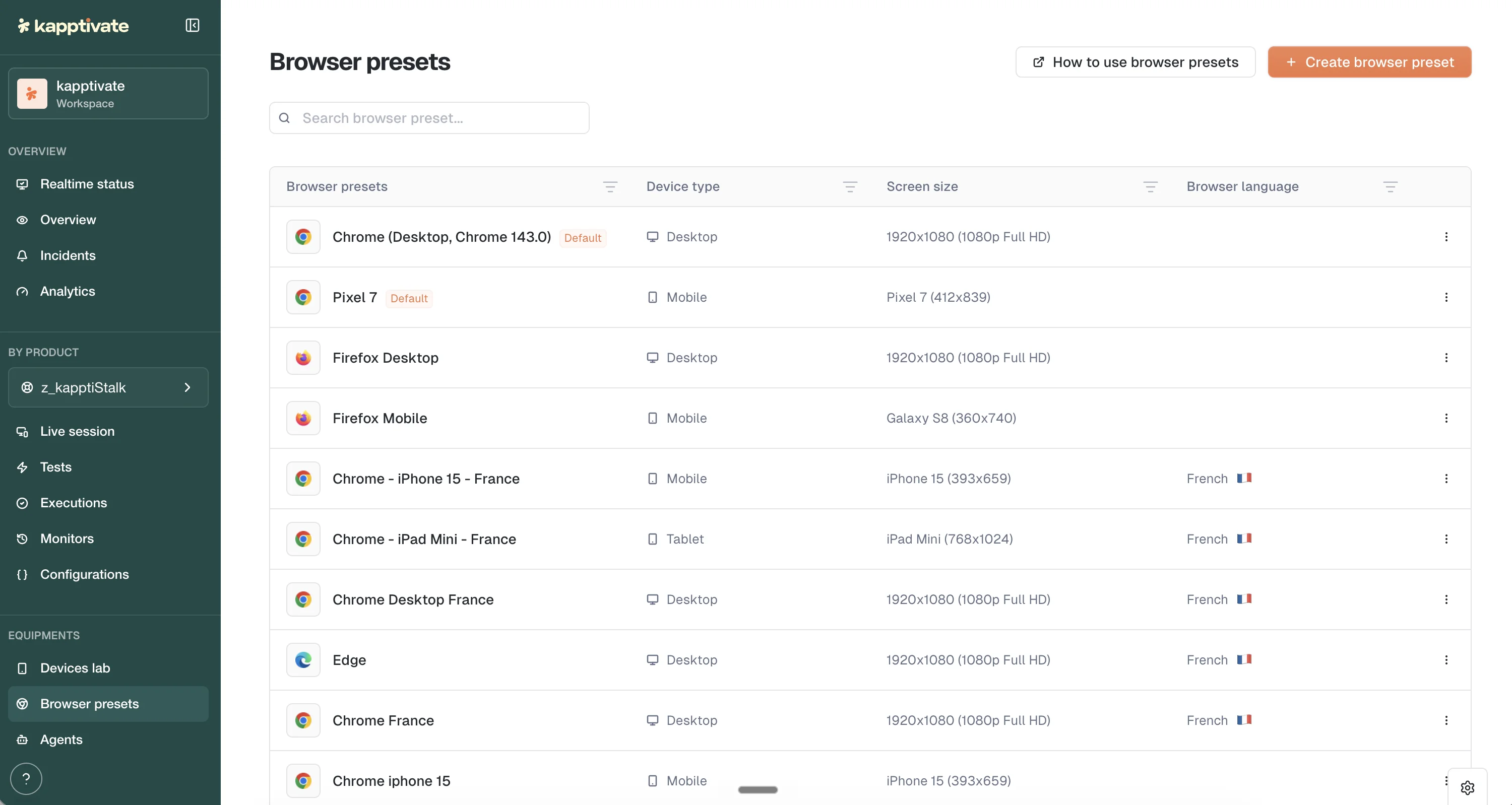Expand the z_kapptiStalk product selector
This screenshot has height=805, width=1512.
(x=108, y=387)
